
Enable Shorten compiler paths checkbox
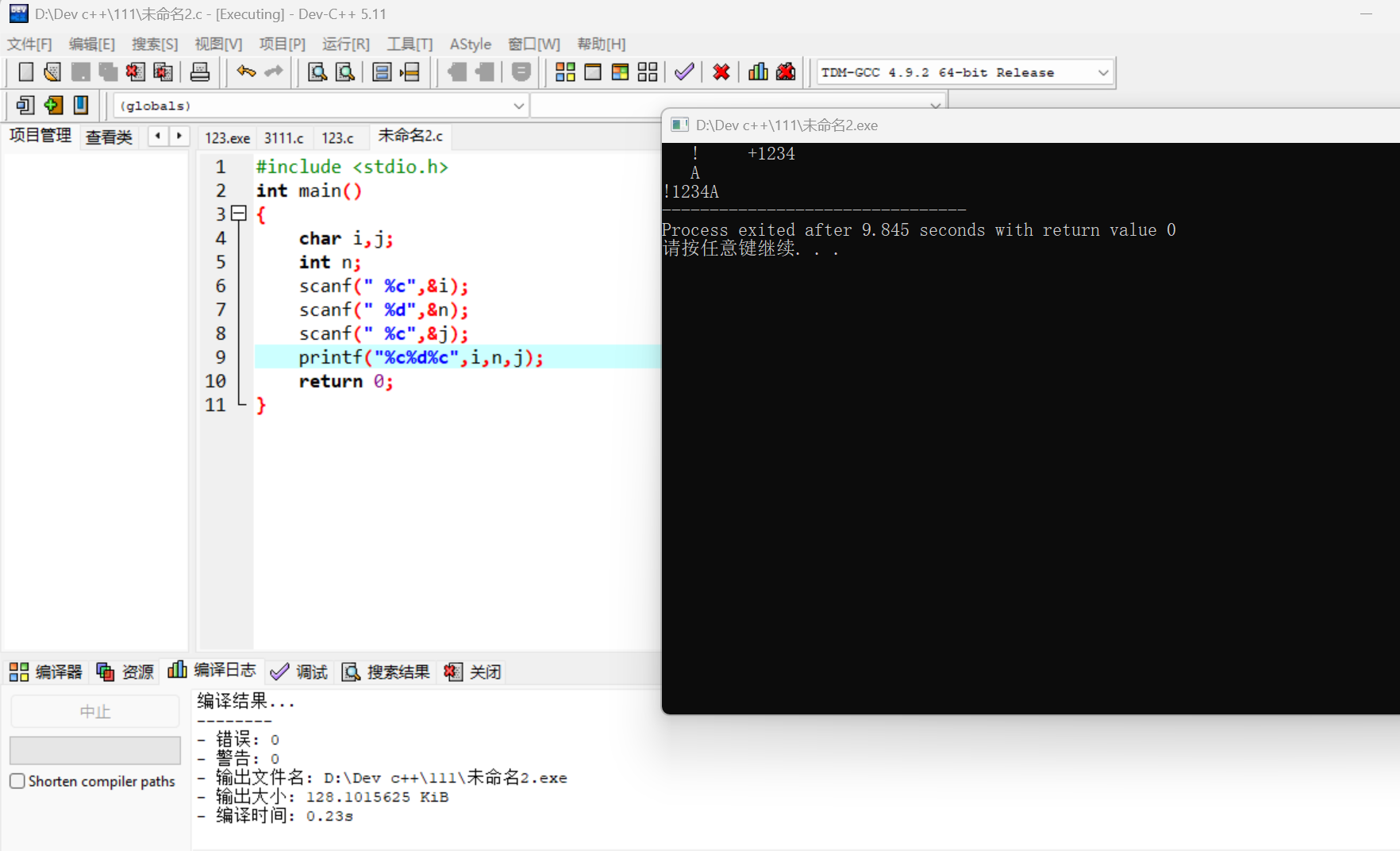tap(17, 781)
